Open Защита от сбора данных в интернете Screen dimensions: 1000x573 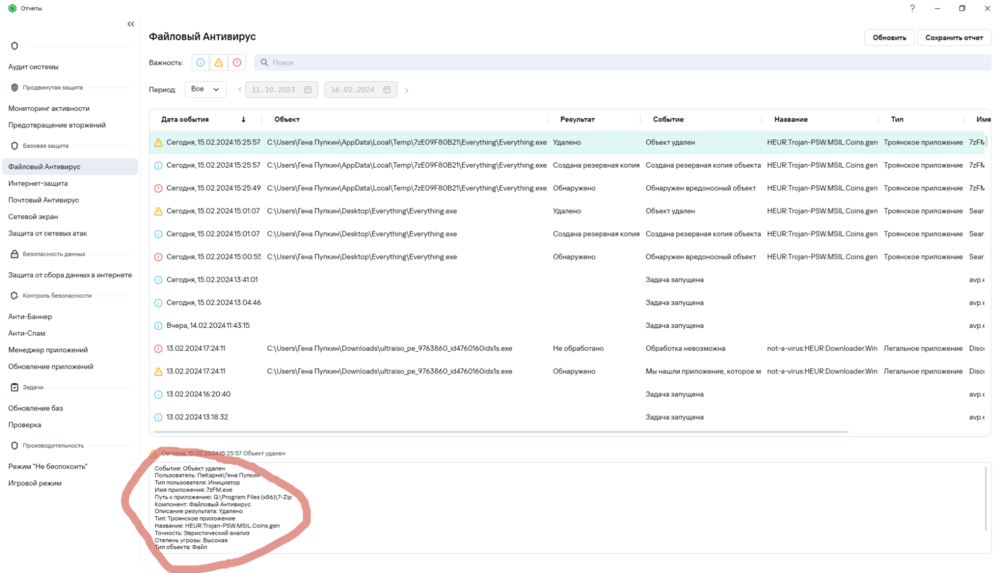click(70, 275)
